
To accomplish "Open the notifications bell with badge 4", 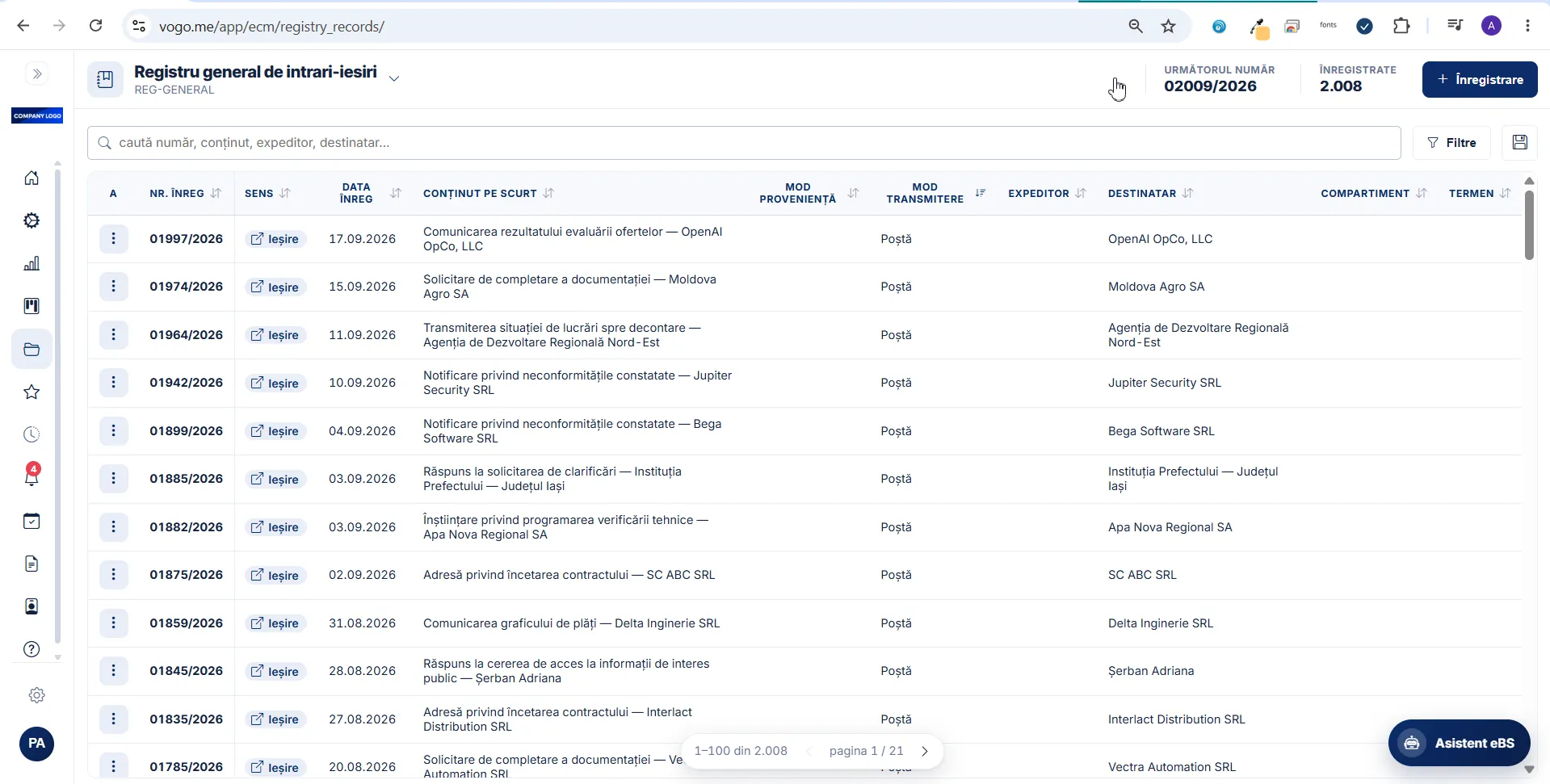I will click(32, 476).
